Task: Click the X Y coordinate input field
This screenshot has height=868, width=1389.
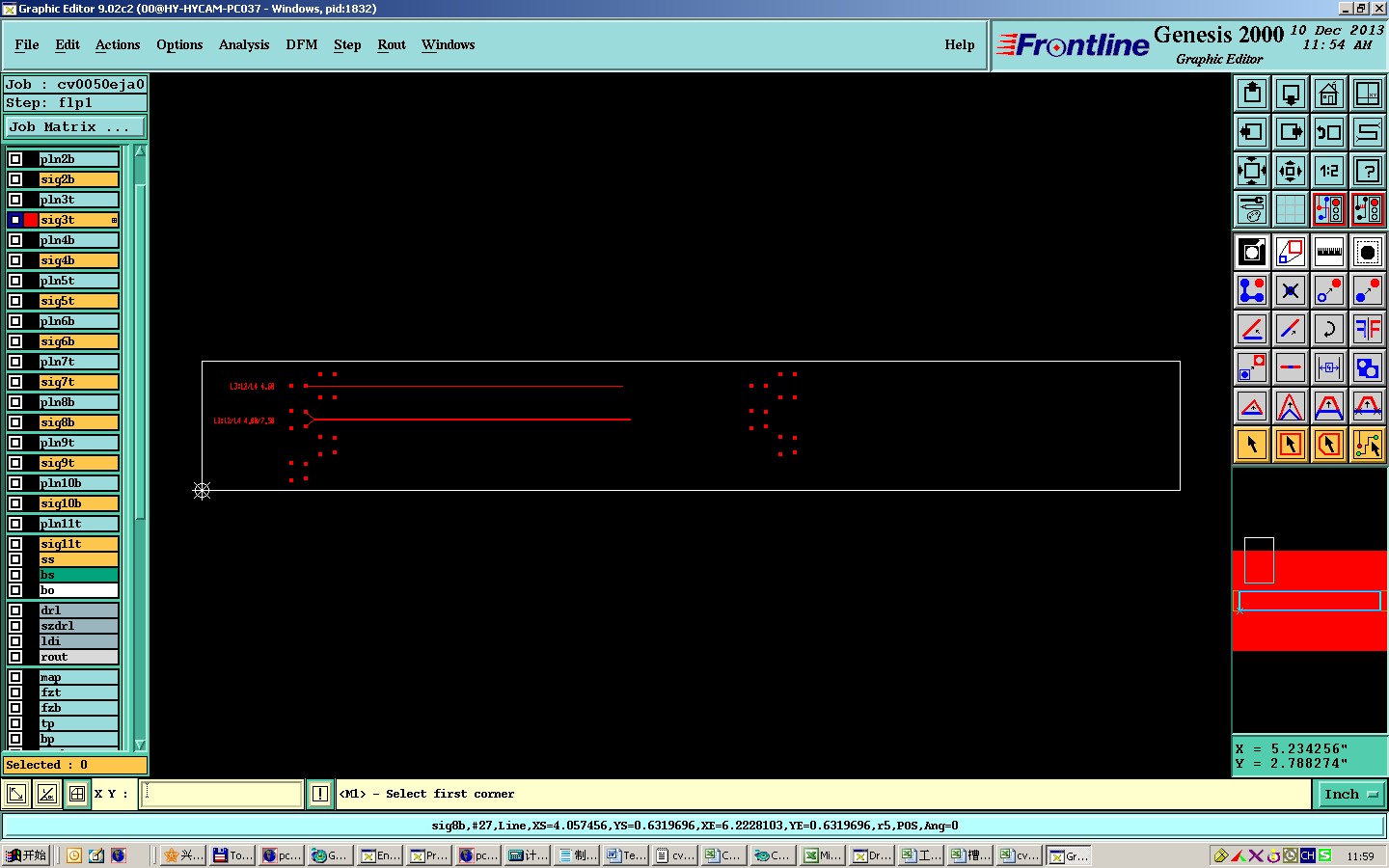Action: [222, 794]
